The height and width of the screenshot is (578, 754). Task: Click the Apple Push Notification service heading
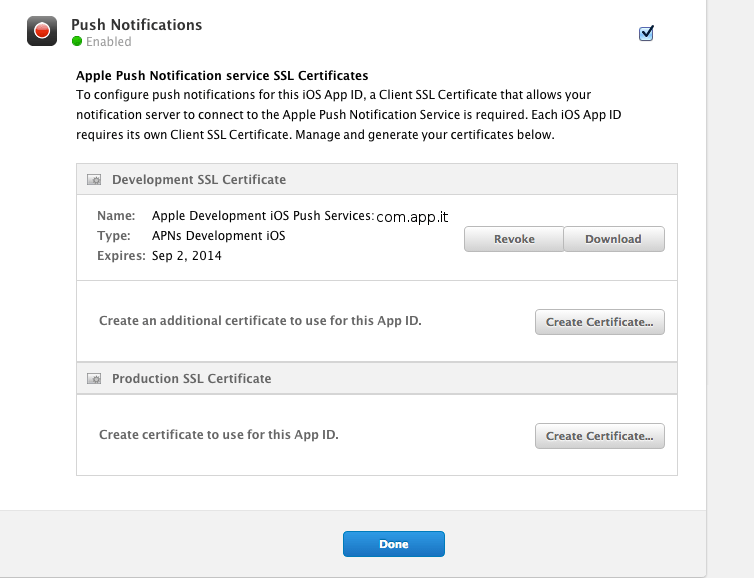222,75
